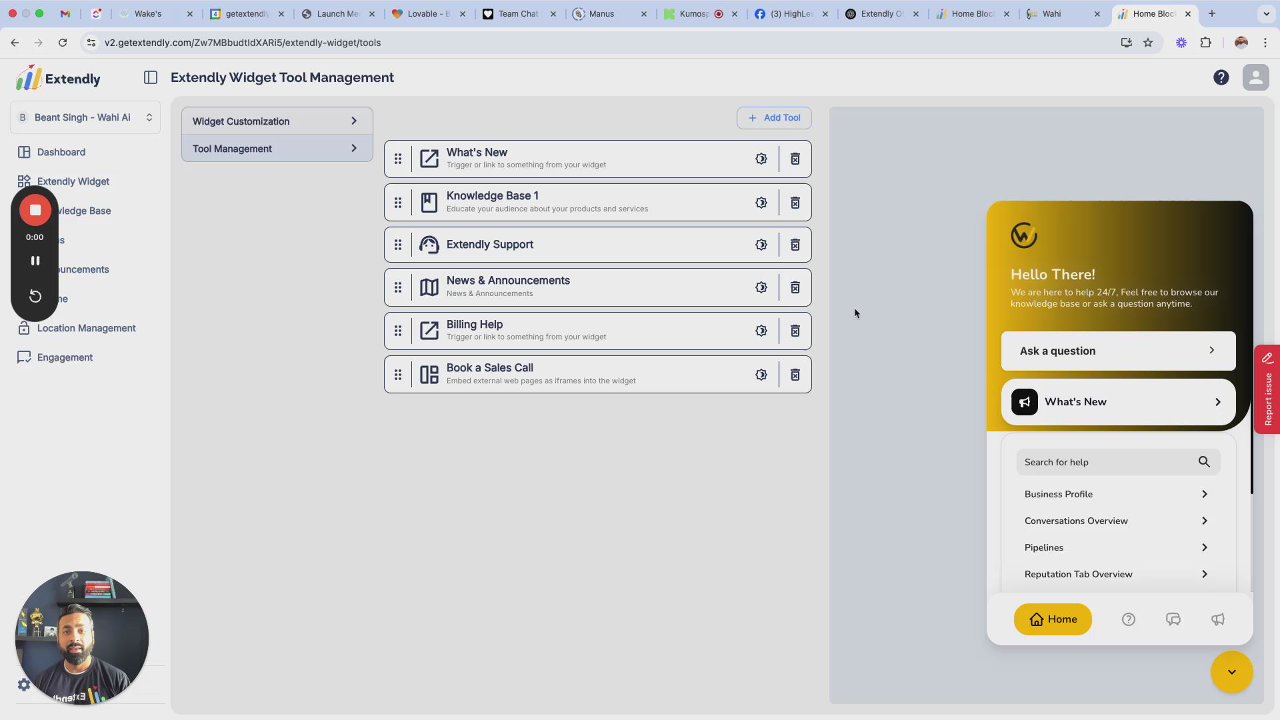This screenshot has width=1280, height=720.
Task: Open the sidebar settings gear icon
Action: 24,685
